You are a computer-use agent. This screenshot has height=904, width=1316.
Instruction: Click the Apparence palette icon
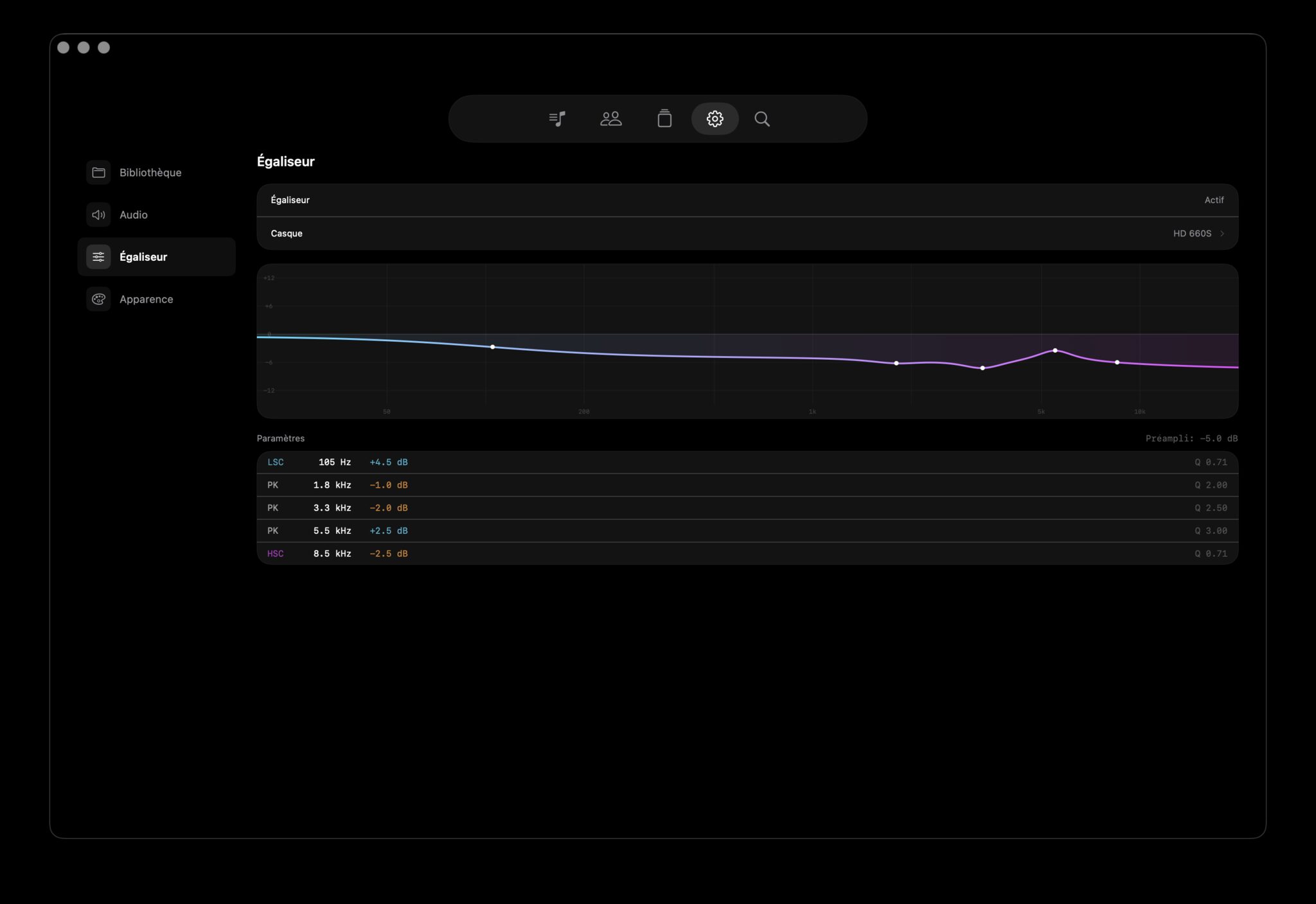[98, 299]
